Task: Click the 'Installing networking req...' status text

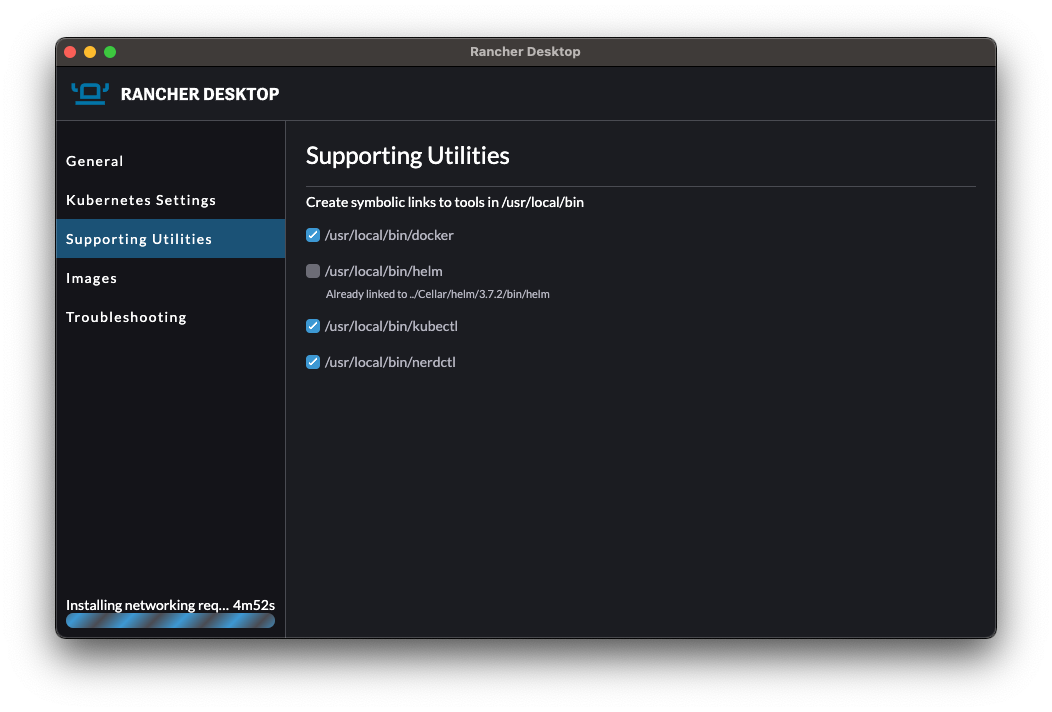Action: tap(146, 605)
